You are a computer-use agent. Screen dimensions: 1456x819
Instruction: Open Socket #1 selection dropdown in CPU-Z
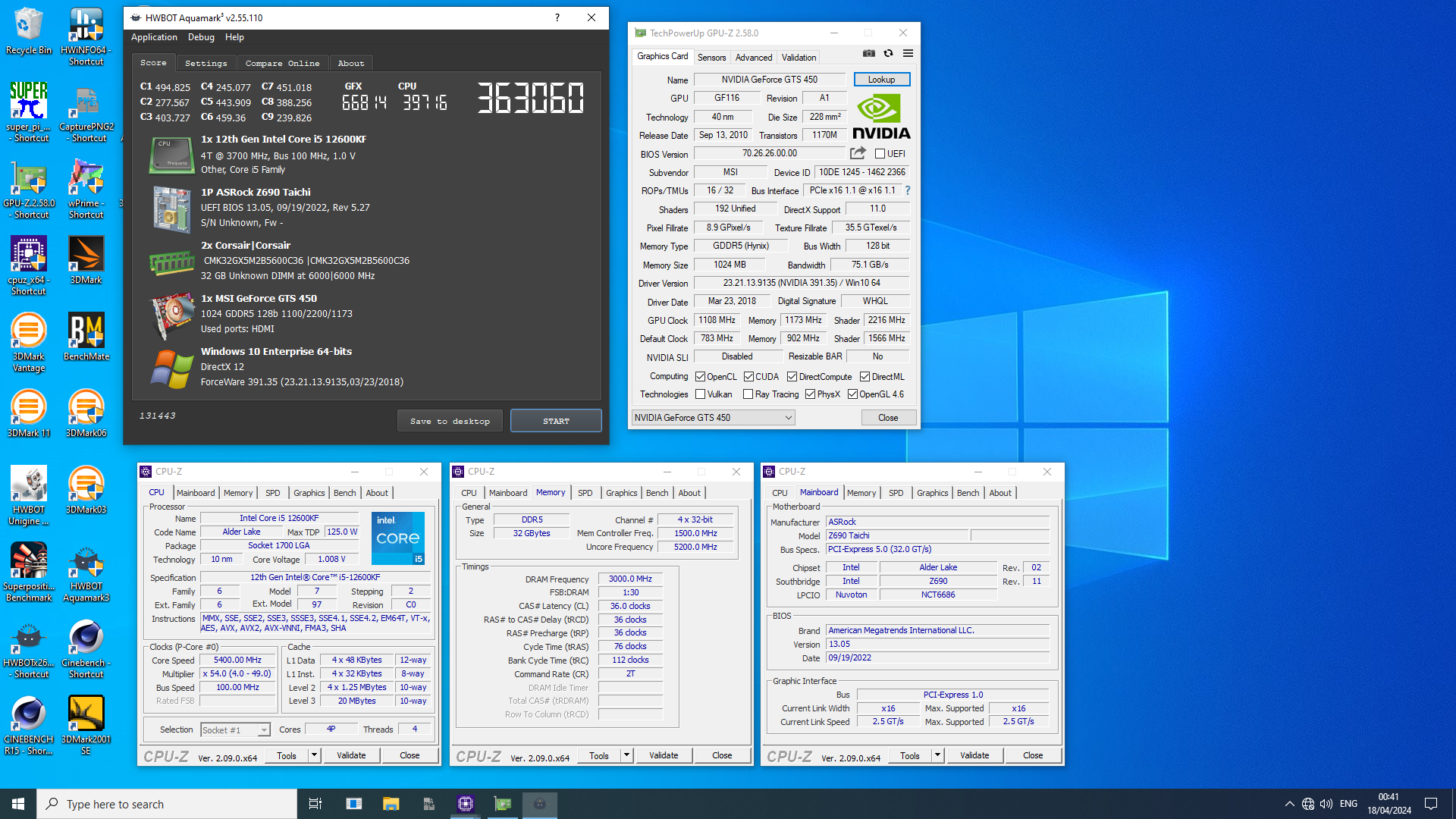tap(235, 730)
